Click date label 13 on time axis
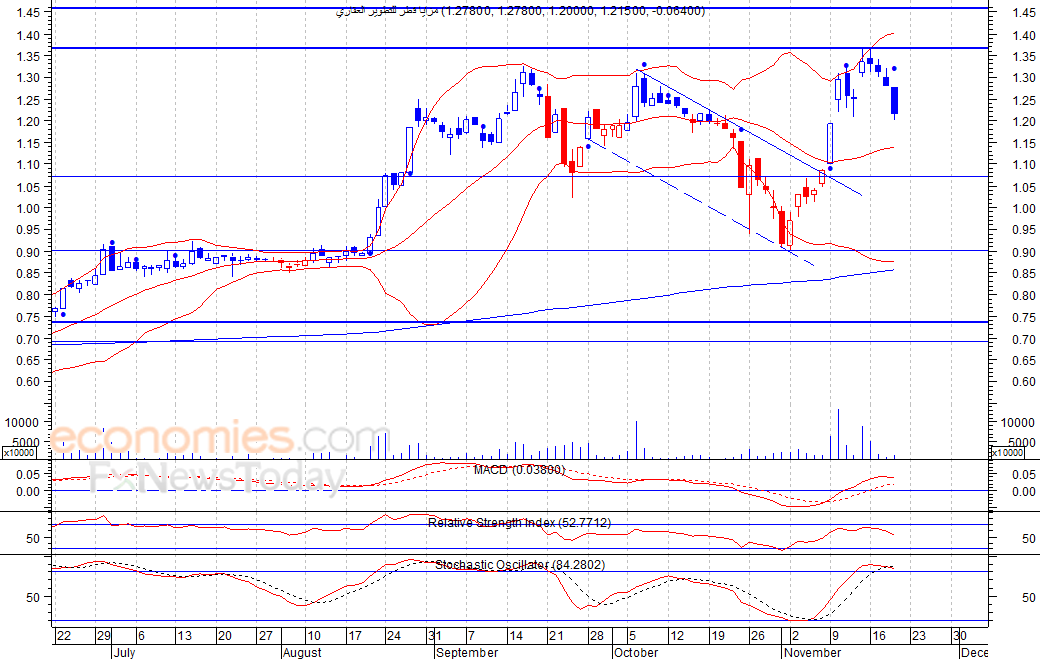This screenshot has height=659, width=1040. coord(184,636)
